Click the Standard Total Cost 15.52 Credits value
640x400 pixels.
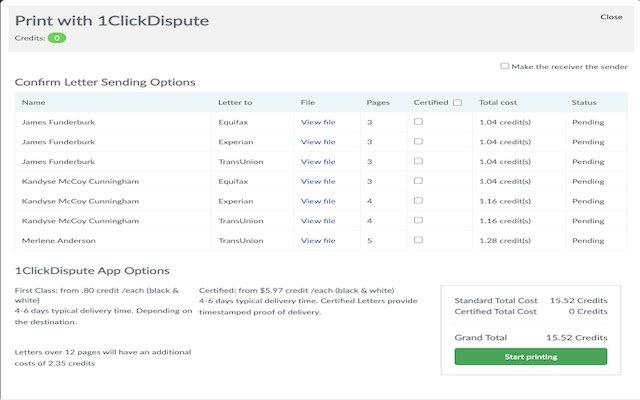pyautogui.click(x=578, y=300)
